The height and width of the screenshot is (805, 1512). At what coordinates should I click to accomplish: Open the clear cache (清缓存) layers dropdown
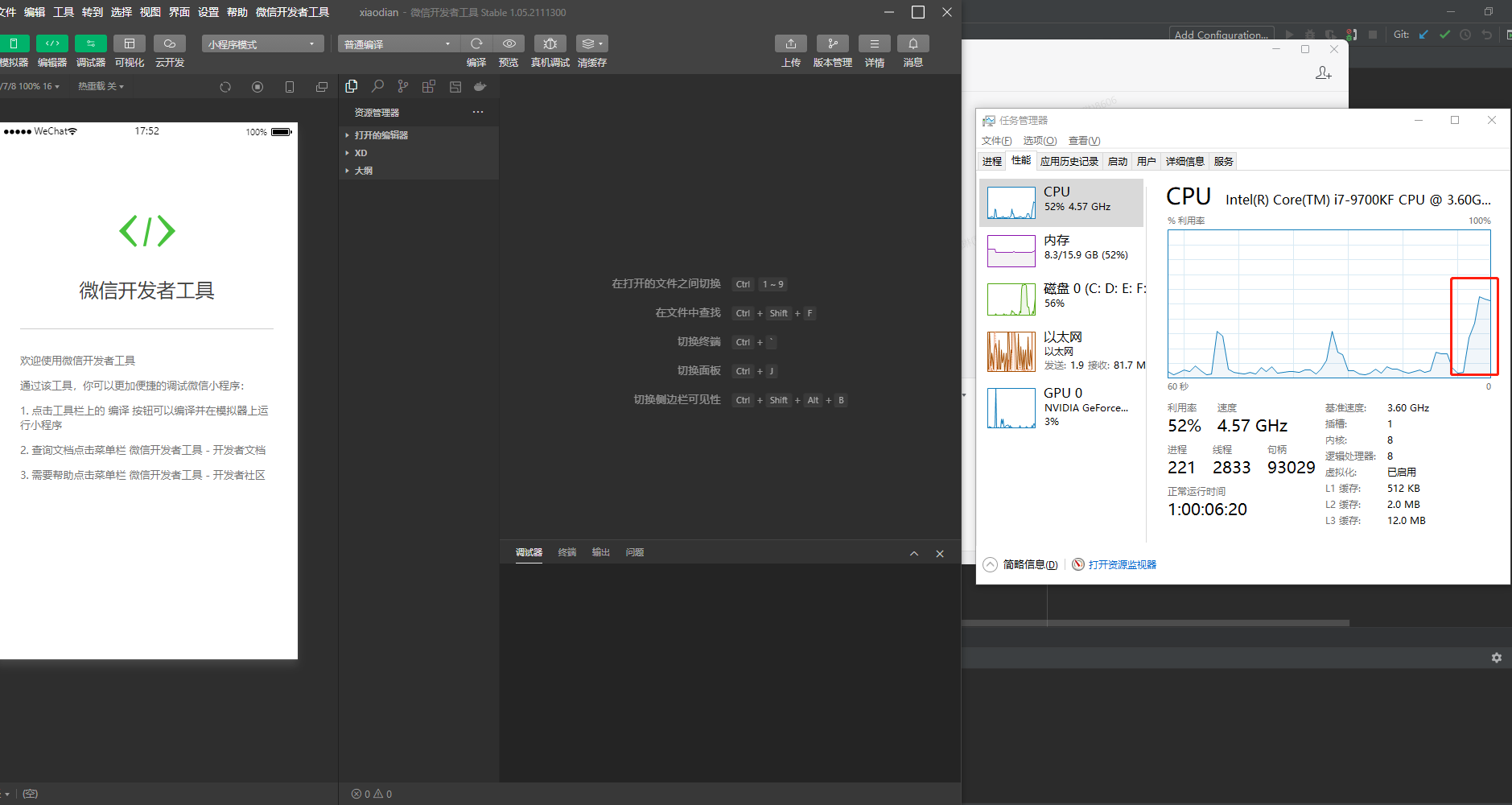click(x=592, y=43)
